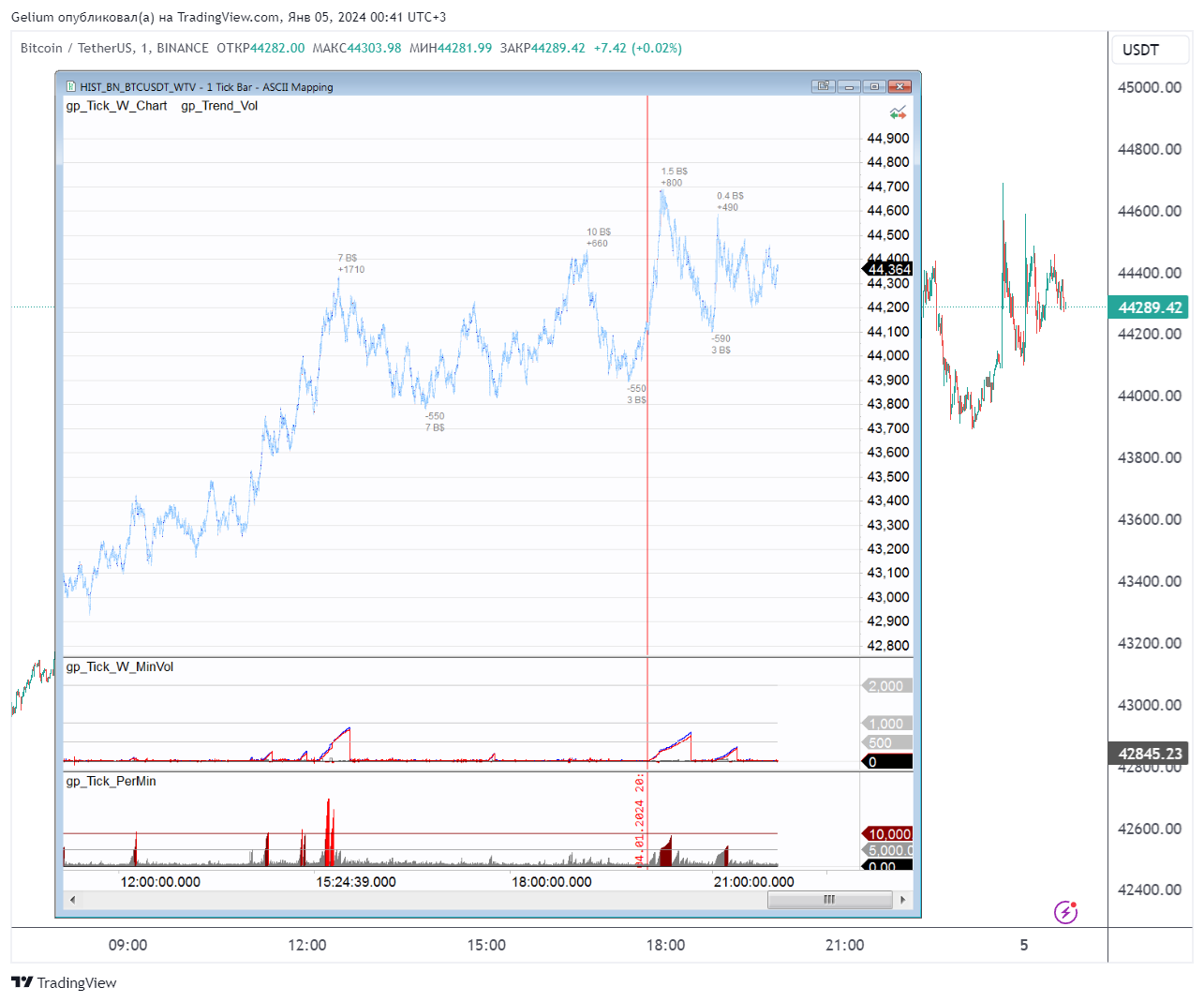
Task: Click the 42845.23 price tag
Action: (x=1149, y=754)
